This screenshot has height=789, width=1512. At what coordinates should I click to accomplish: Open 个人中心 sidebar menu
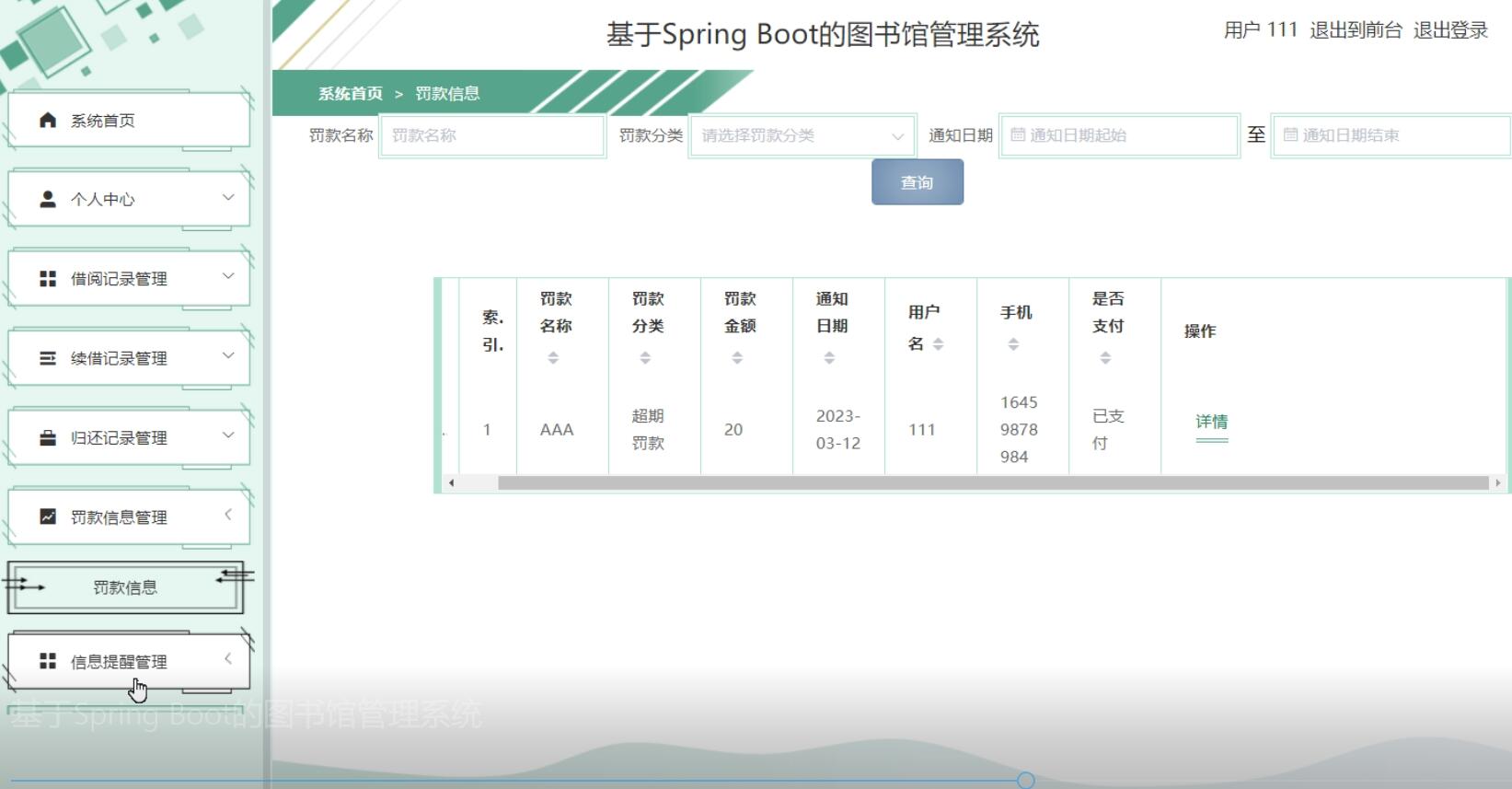[129, 200]
